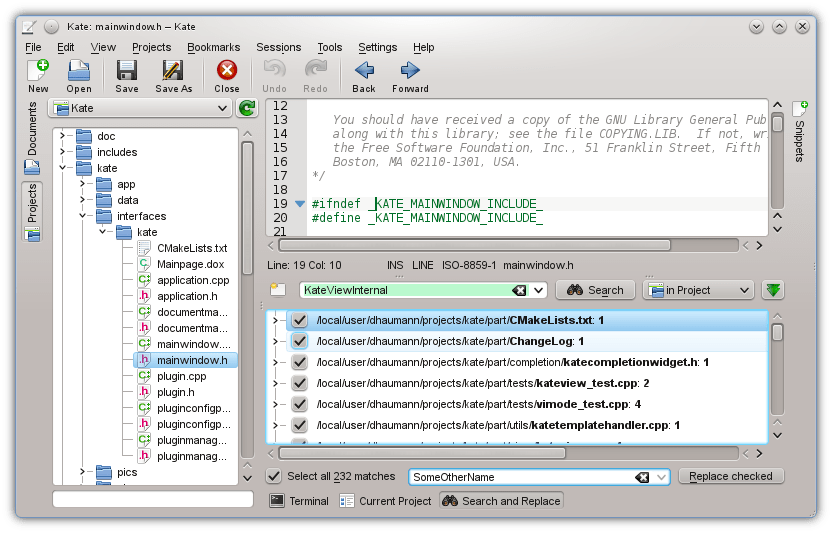
Task: Click the project tree vertical scrollbar
Action: pyautogui.click(x=247, y=297)
